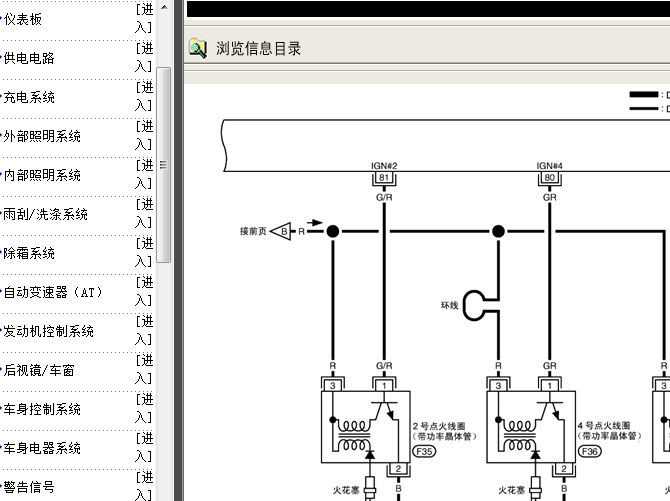Click [进入] link beside 外部照明系统

[144, 135]
